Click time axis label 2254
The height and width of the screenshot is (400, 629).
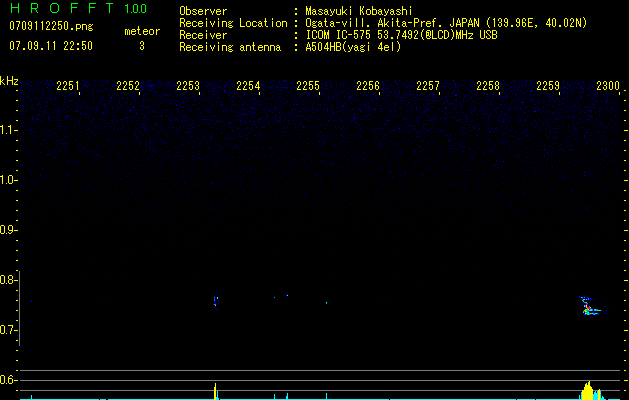pyautogui.click(x=248, y=86)
